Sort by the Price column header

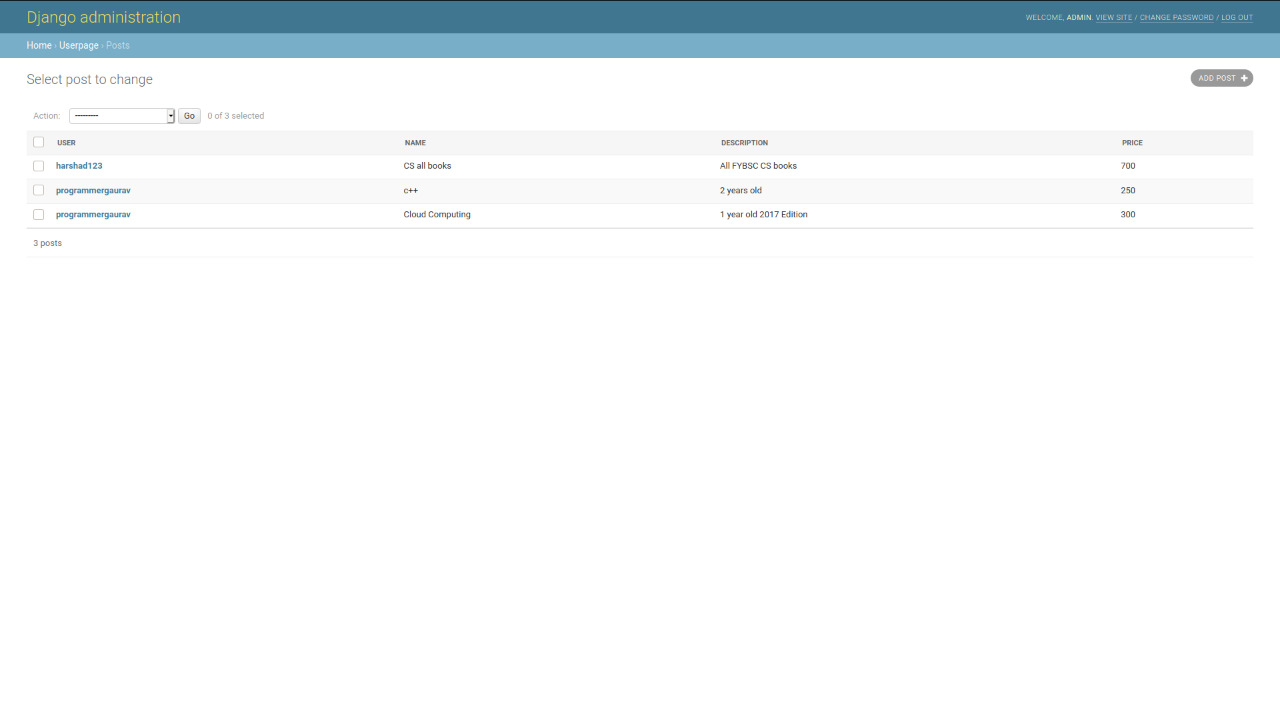1132,143
